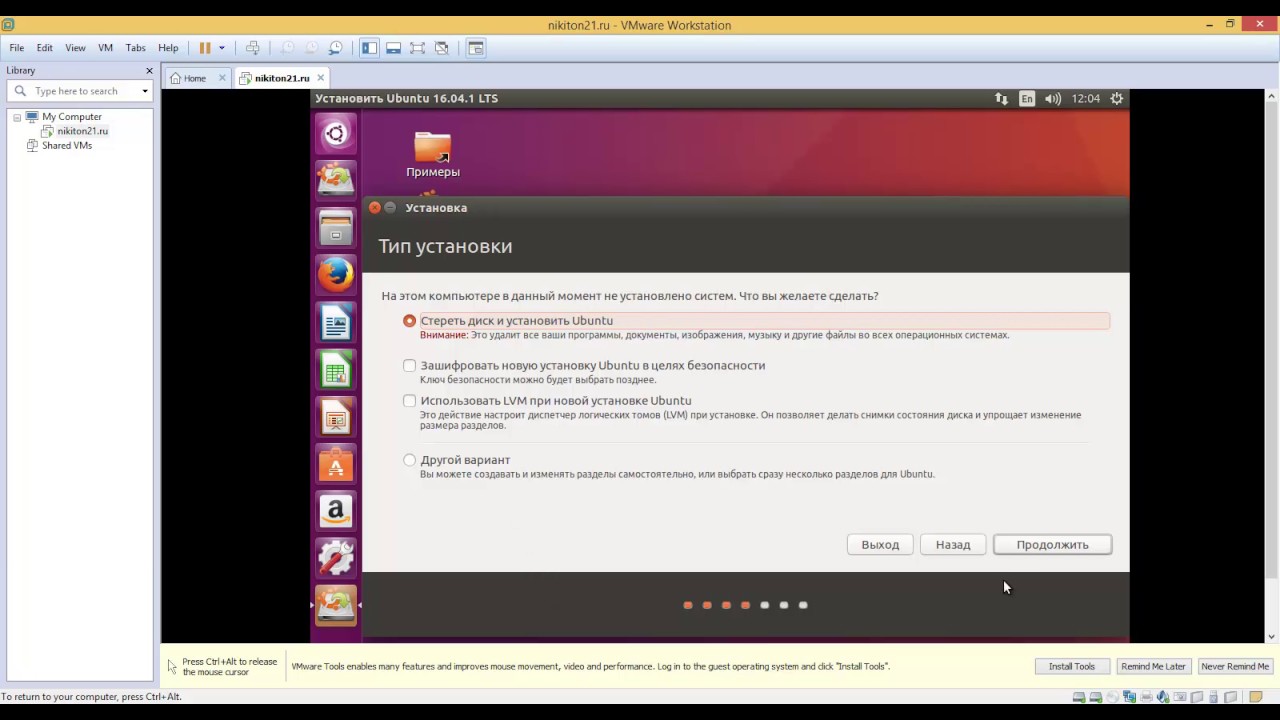
Task: Open the Tabs menu
Action: [x=136, y=48]
